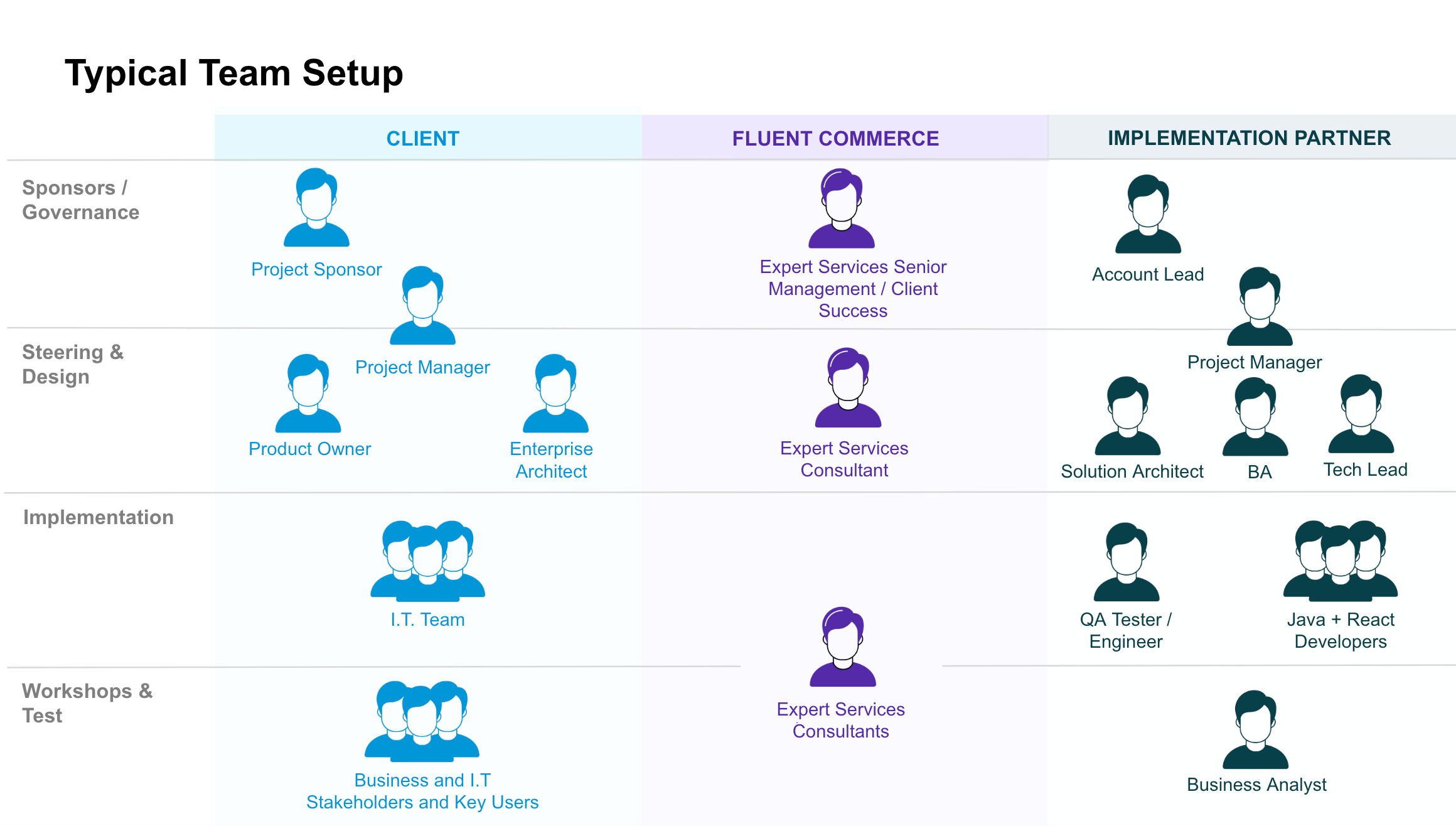
Task: Click the Enterprise Architect person icon
Action: click(x=555, y=394)
